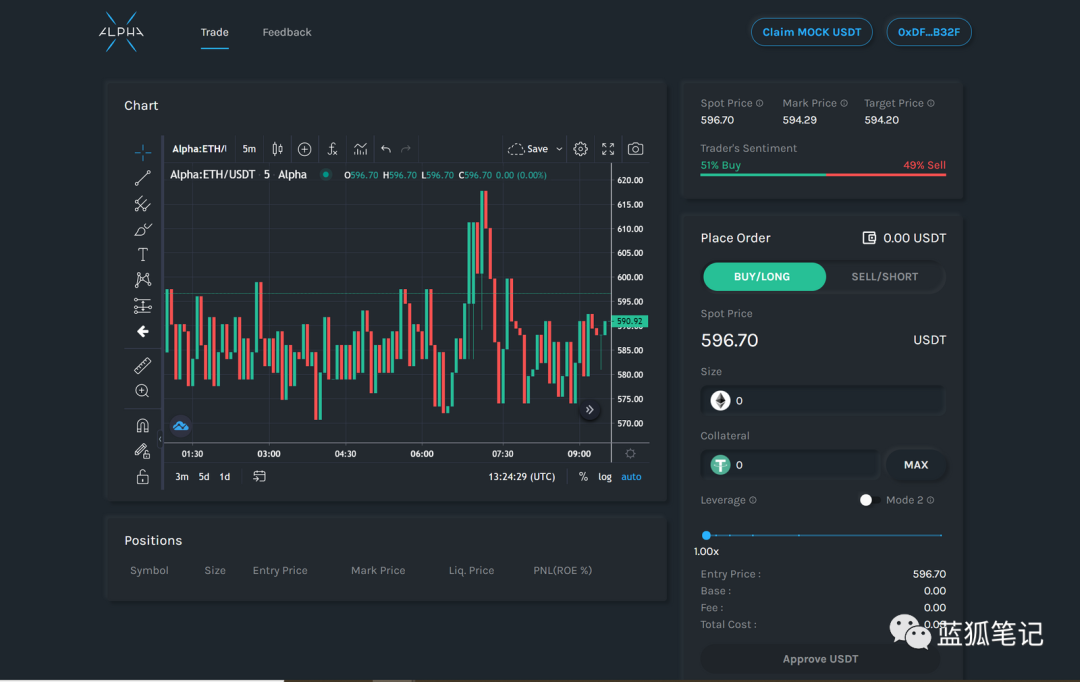Enter fullscreen chart mode
Image resolution: width=1080 pixels, height=682 pixels.
point(608,149)
